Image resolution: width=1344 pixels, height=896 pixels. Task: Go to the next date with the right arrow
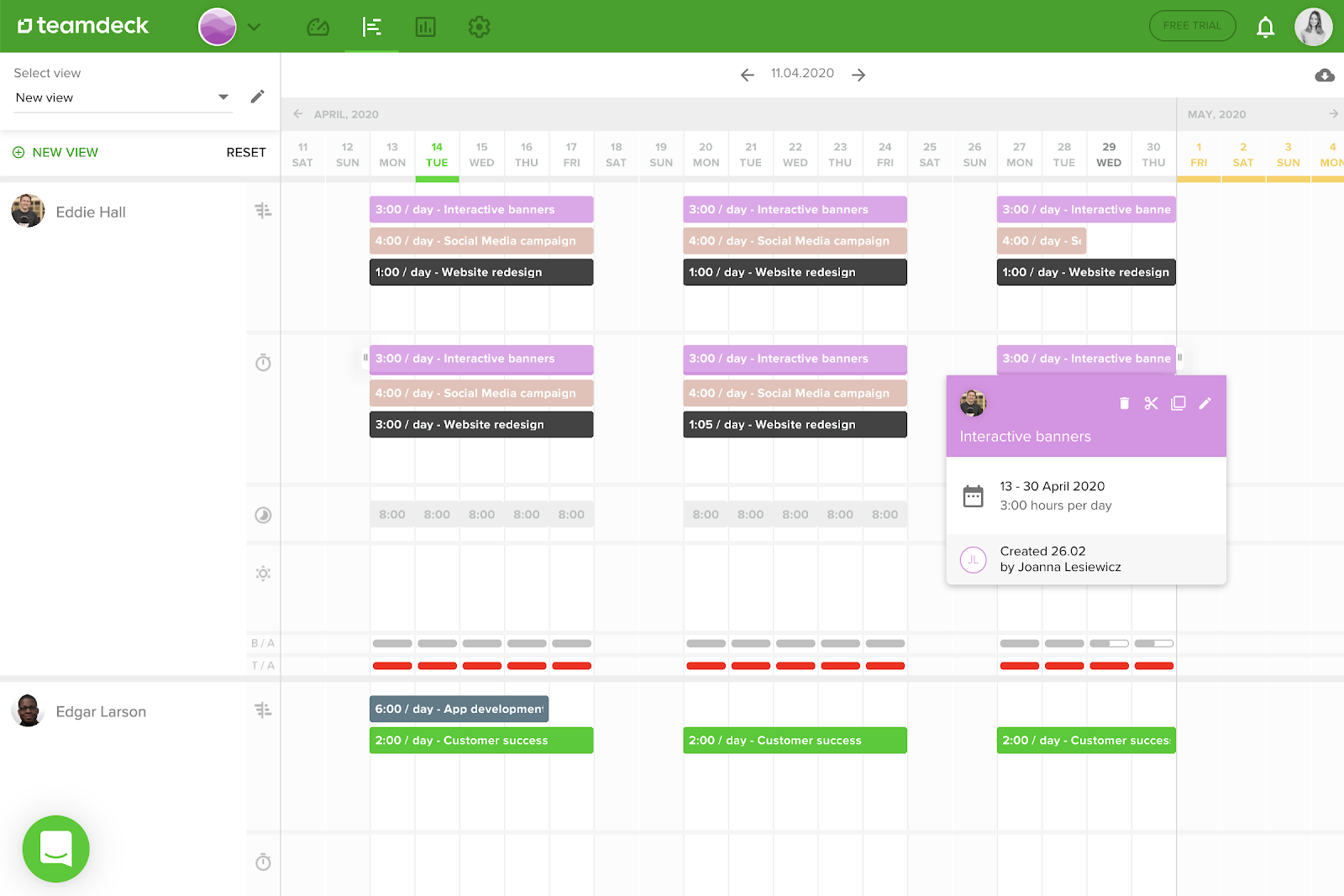858,75
